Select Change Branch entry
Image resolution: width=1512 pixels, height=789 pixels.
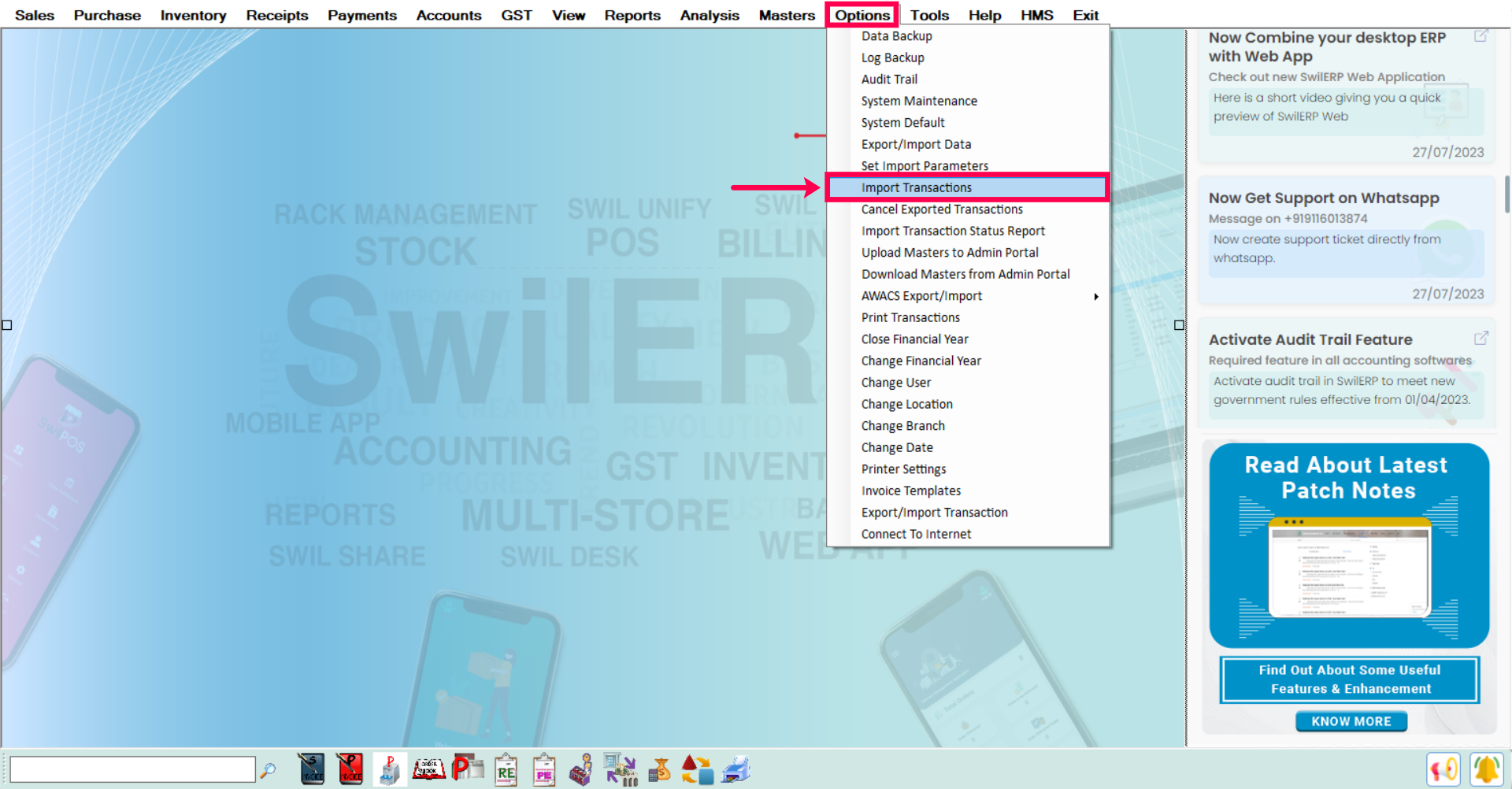tap(968, 426)
